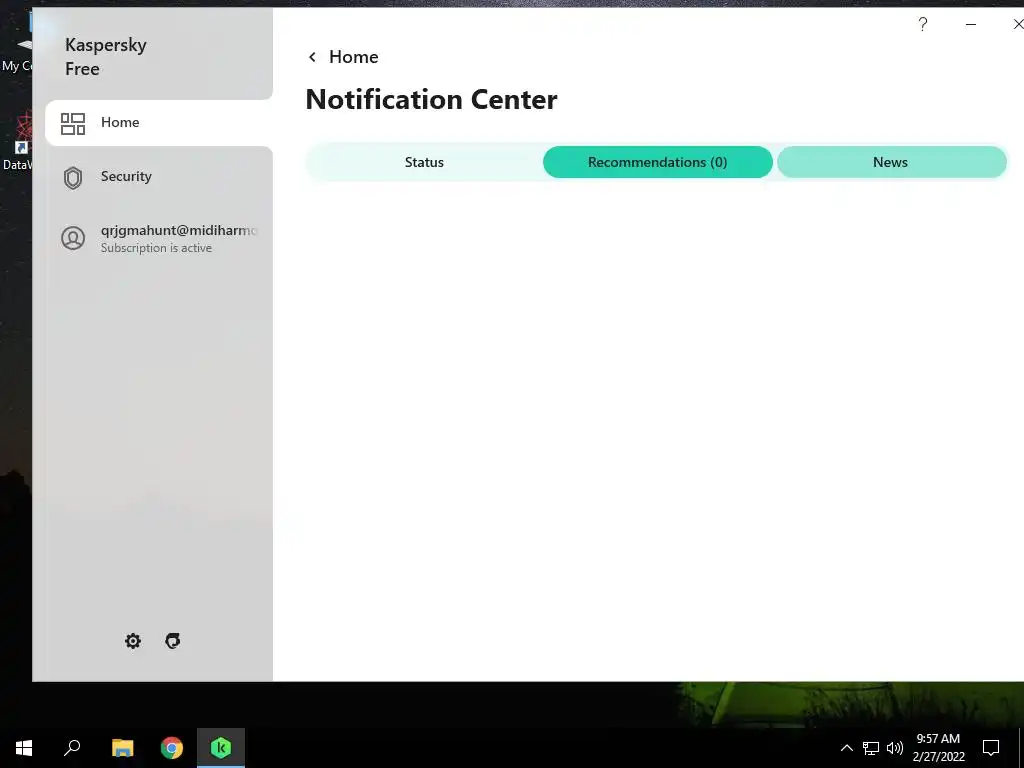Click the Home breadcrumb link
Image resolution: width=1024 pixels, height=768 pixels.
353,57
